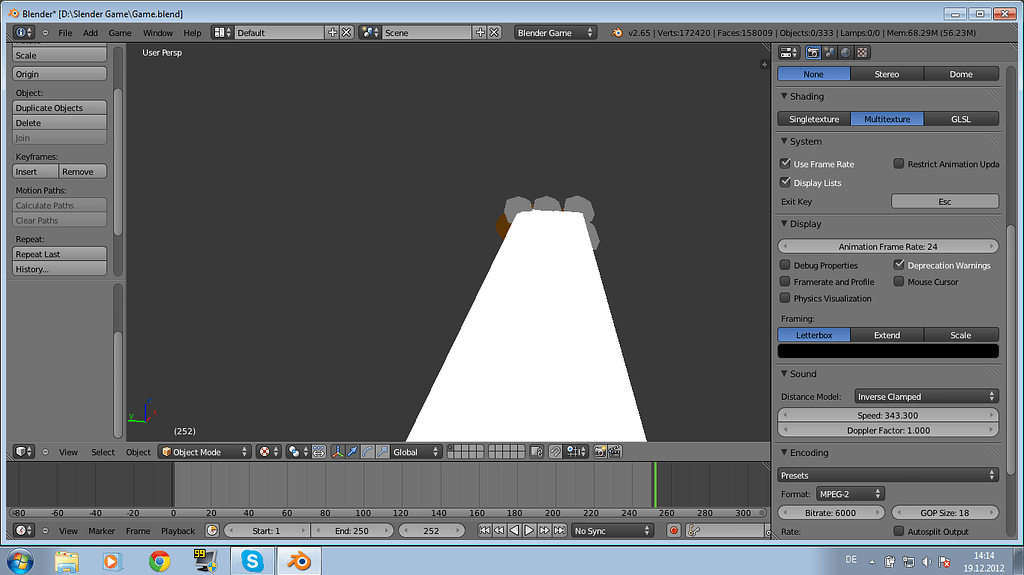Click the lock layers to scene icon
Viewport: 1024px width, 575px height.
click(x=537, y=452)
